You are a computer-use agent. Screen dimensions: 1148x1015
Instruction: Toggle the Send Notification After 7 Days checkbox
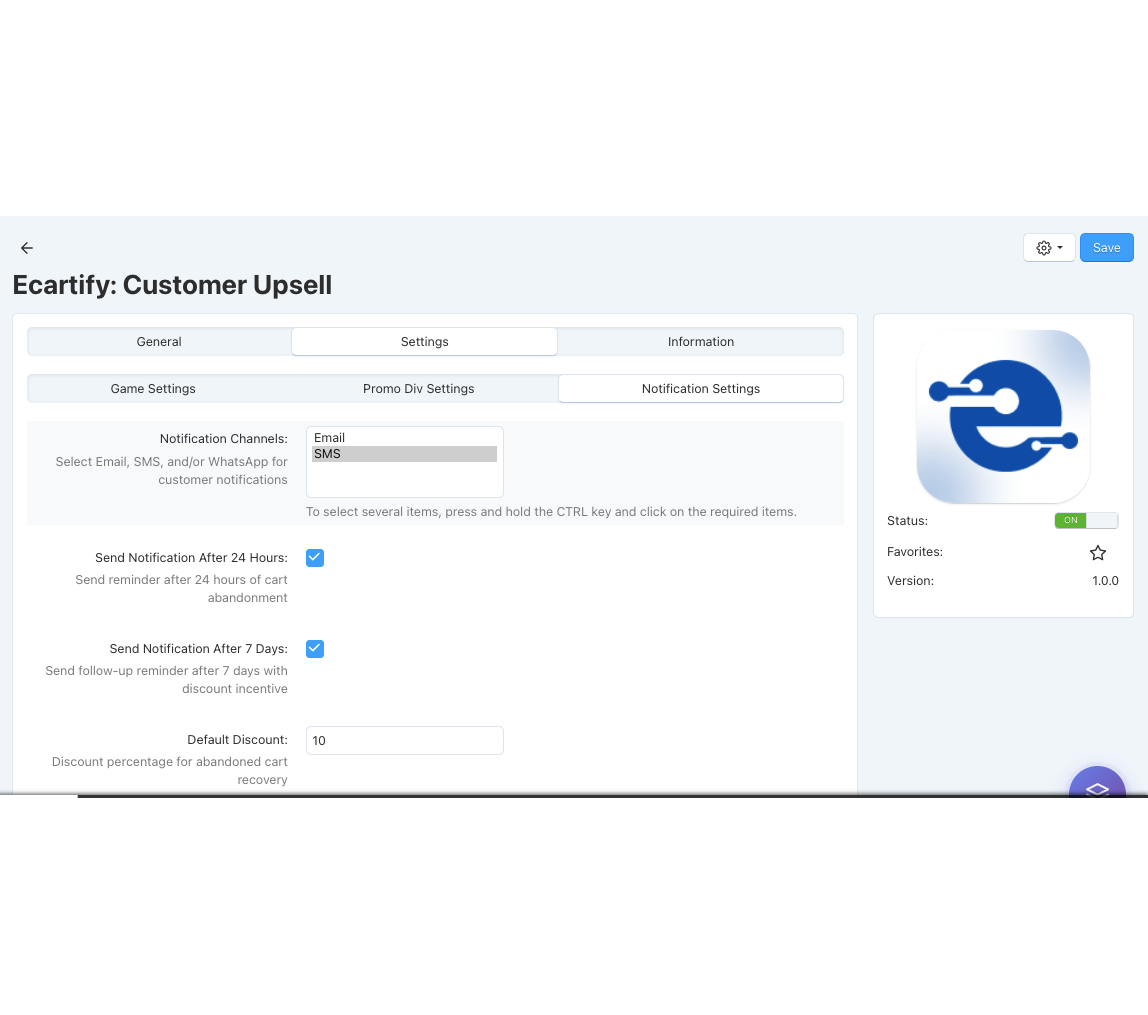[x=315, y=649]
